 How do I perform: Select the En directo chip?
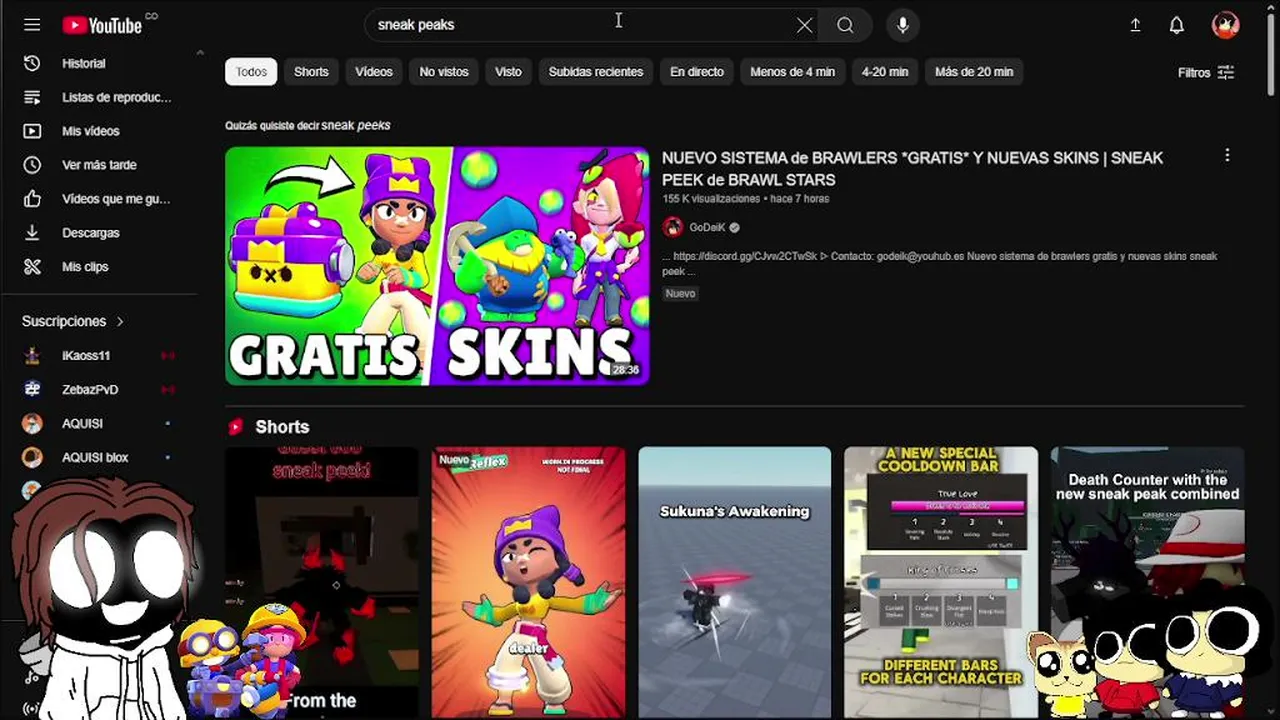click(697, 72)
